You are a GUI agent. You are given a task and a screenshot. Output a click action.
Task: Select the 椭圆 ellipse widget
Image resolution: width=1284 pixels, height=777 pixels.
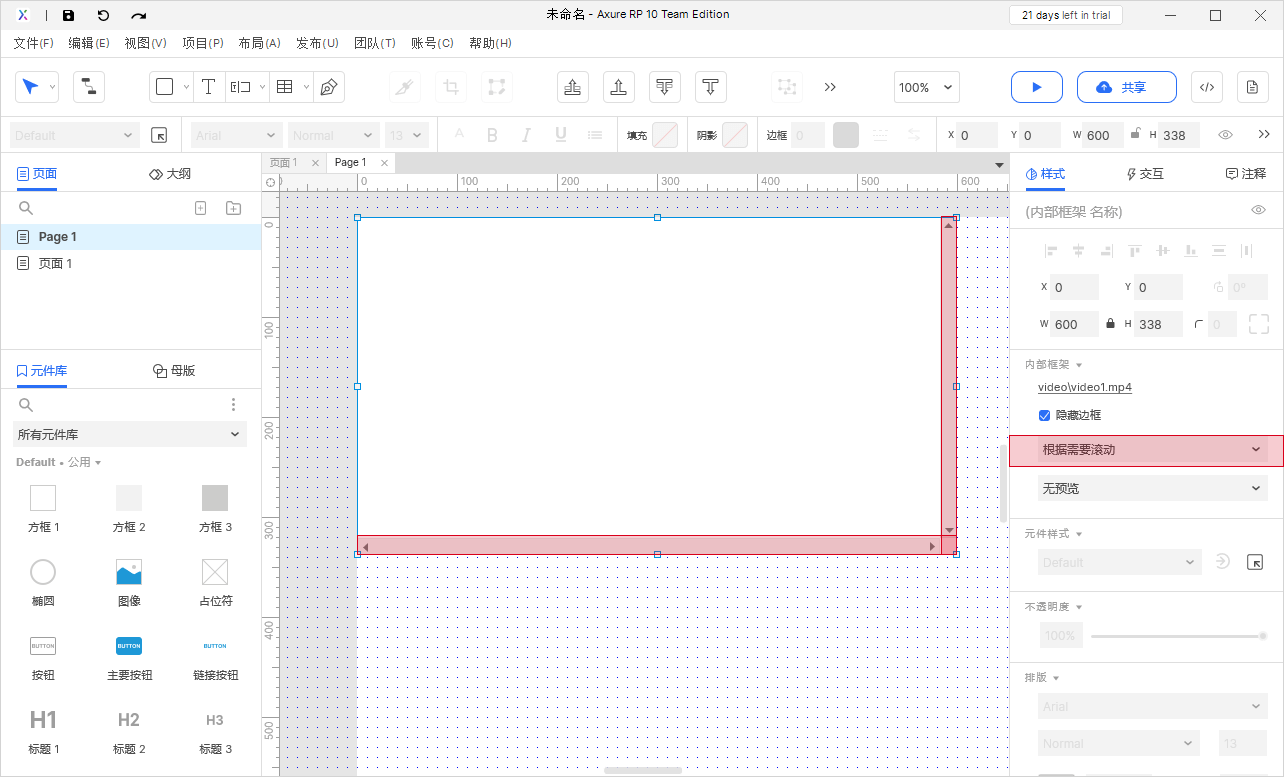(x=43, y=583)
